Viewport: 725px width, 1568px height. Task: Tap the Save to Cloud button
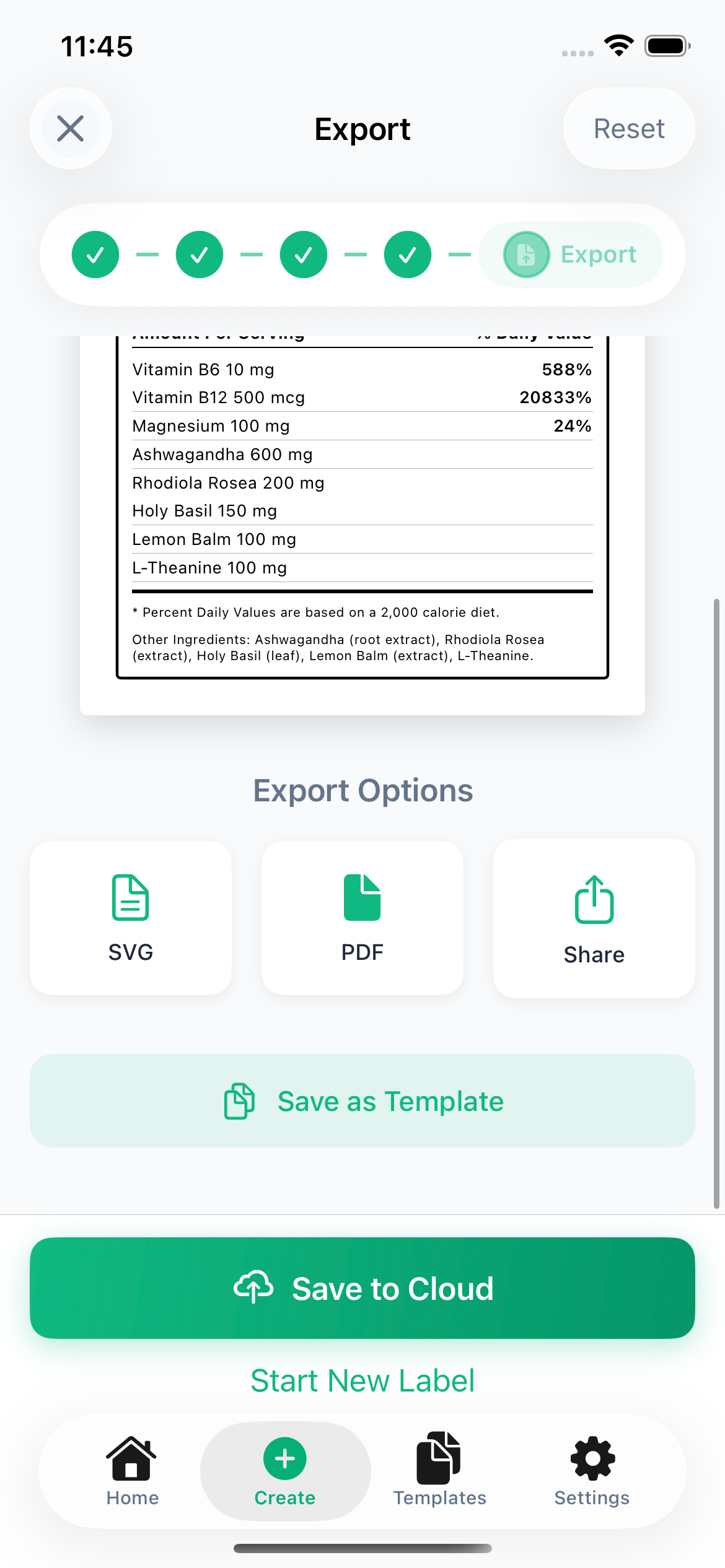click(x=362, y=1289)
